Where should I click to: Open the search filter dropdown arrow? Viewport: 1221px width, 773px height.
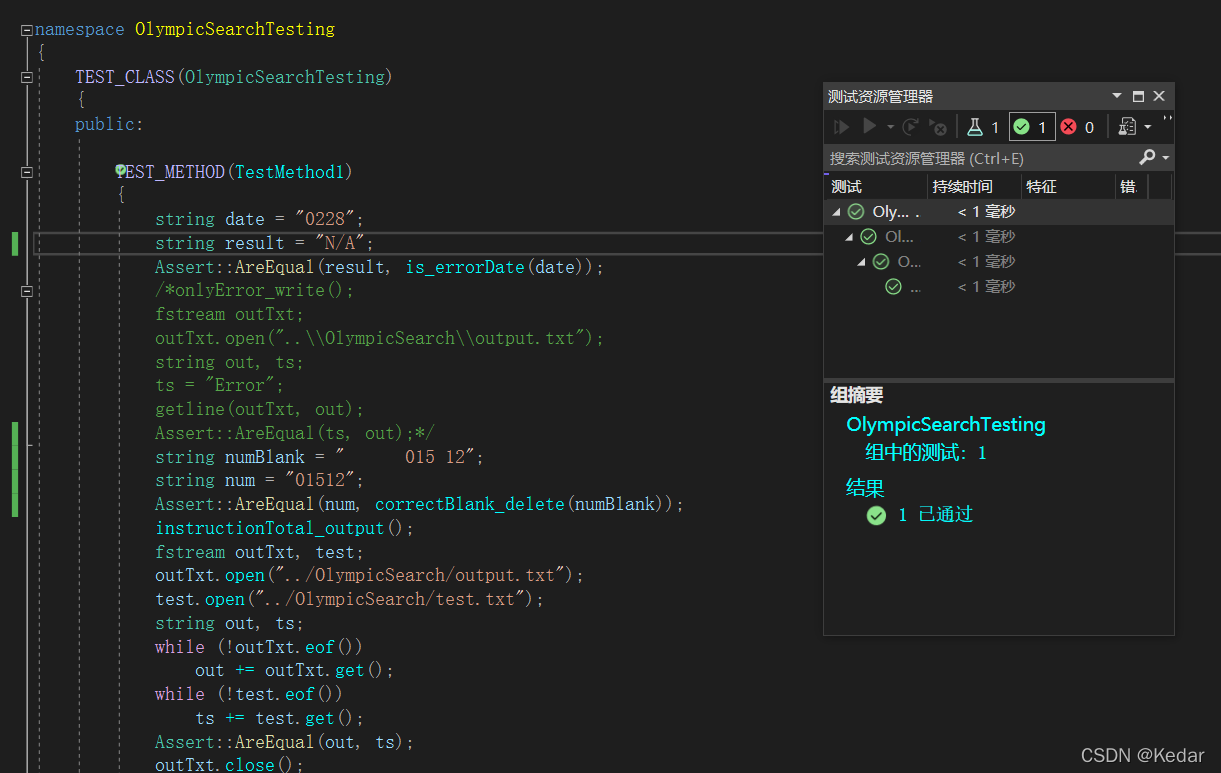click(1166, 158)
